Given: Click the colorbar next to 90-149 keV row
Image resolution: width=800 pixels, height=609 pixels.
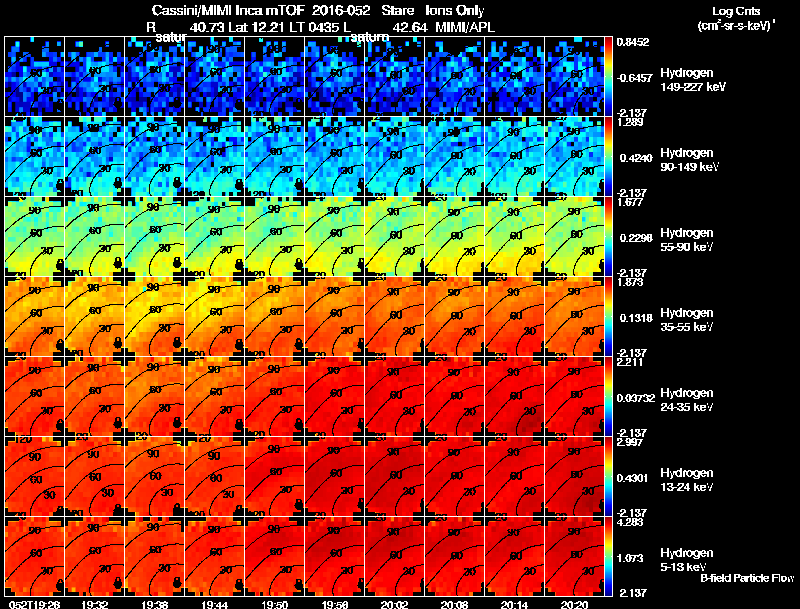Looking at the screenshot, I should click(608, 156).
